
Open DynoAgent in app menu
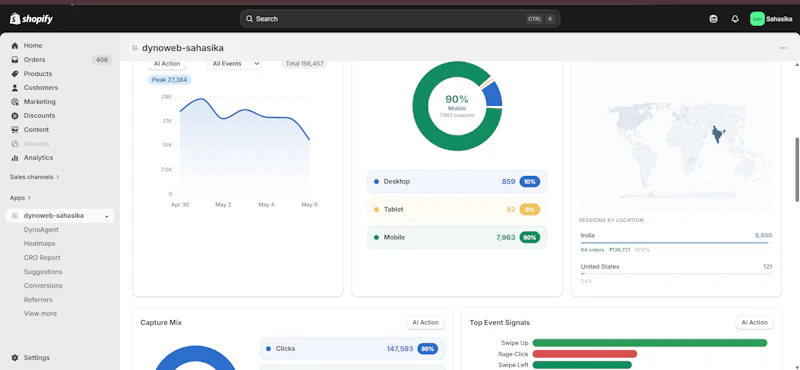[41, 230]
